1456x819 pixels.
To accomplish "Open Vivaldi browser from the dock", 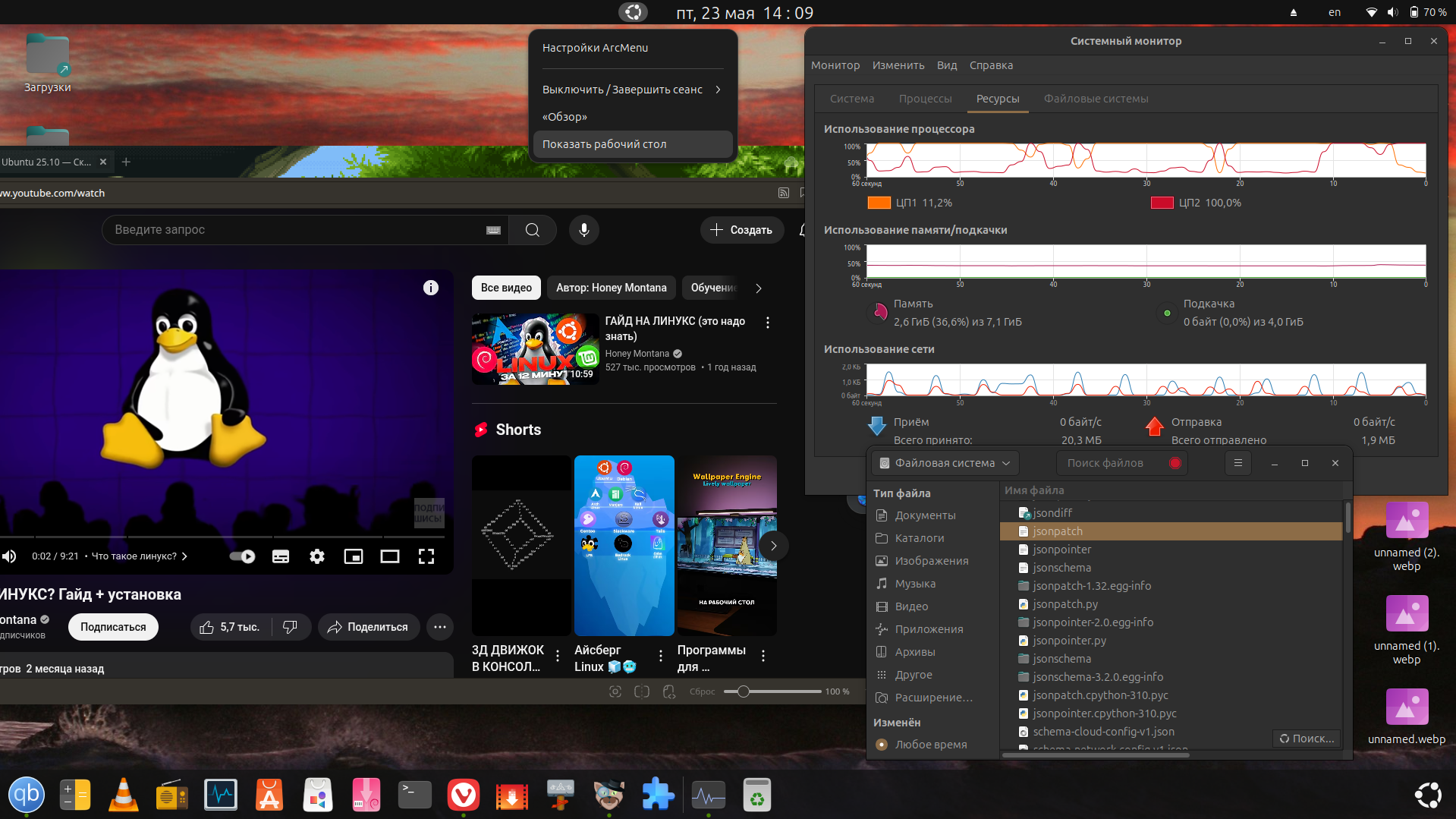I will point(464,795).
